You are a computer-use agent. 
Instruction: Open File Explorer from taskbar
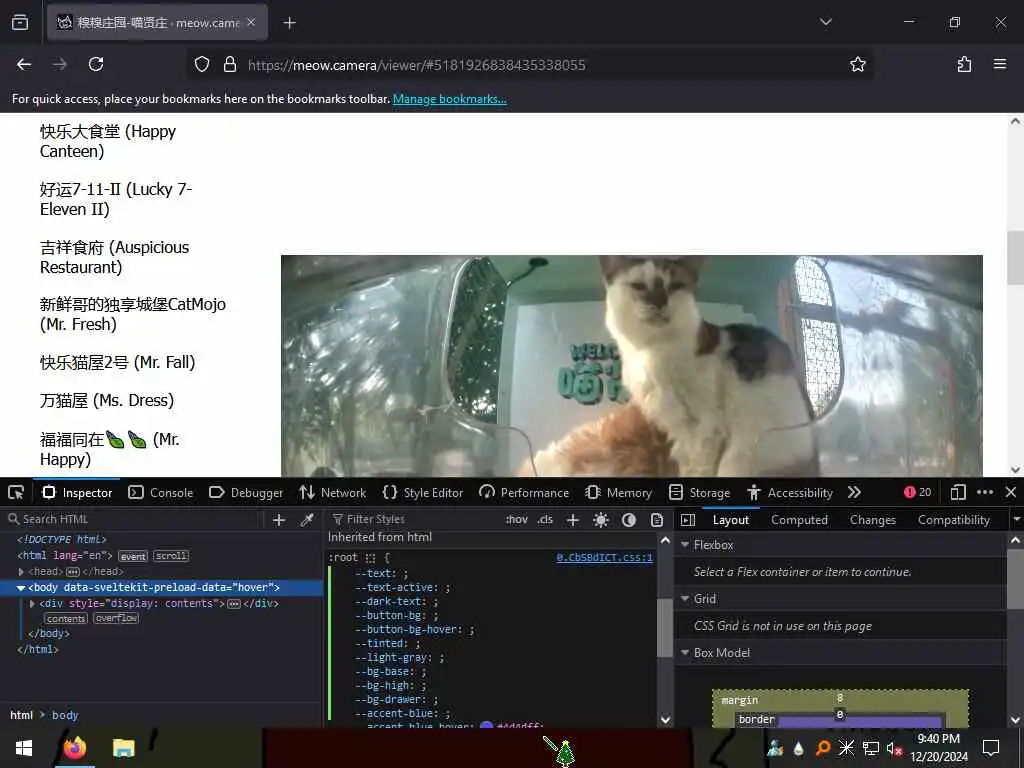[123, 748]
